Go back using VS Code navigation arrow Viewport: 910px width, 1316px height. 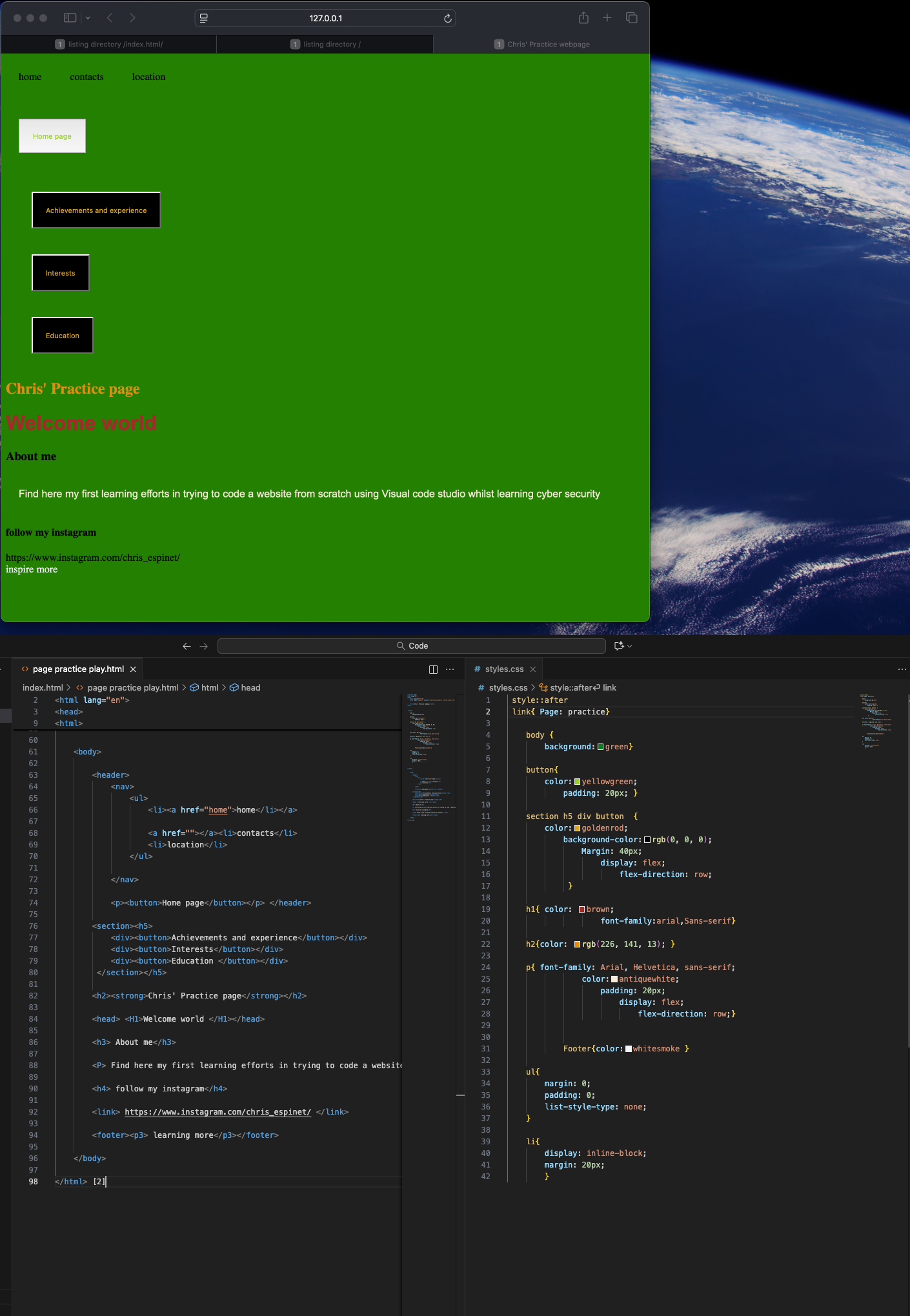click(x=187, y=646)
